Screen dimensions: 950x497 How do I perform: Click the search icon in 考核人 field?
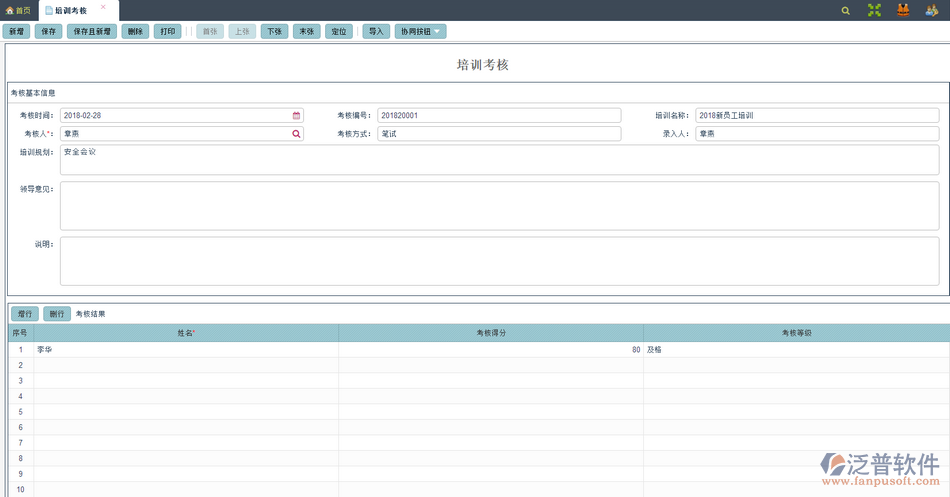(296, 134)
